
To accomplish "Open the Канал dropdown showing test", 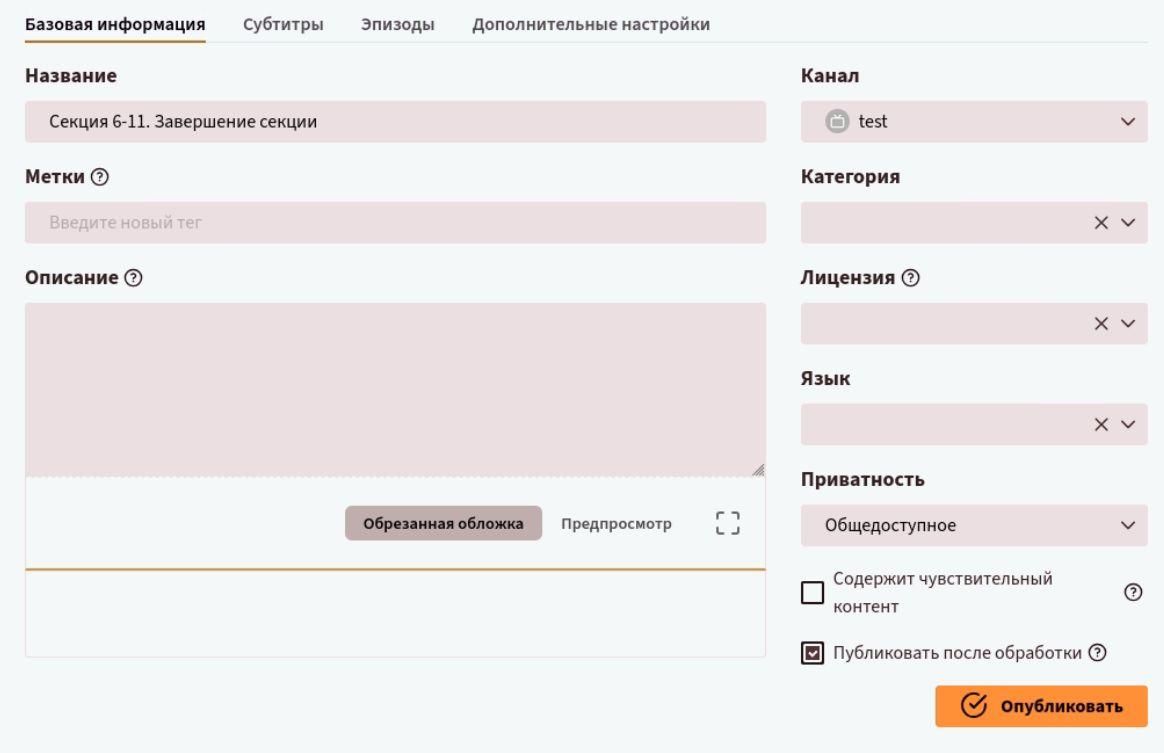I will (973, 122).
